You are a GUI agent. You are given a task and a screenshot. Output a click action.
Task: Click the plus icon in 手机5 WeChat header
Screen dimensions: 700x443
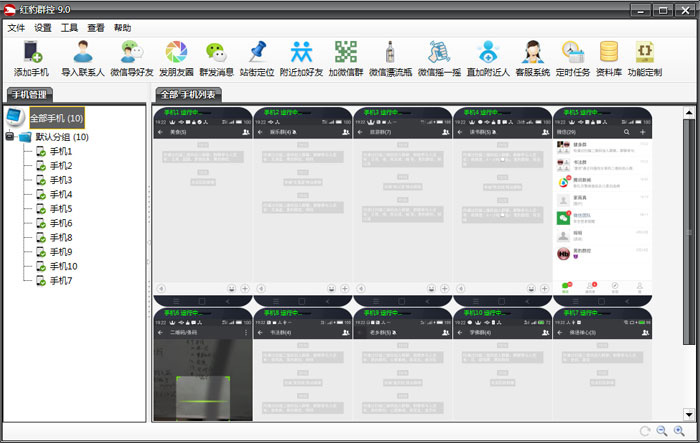click(x=642, y=132)
